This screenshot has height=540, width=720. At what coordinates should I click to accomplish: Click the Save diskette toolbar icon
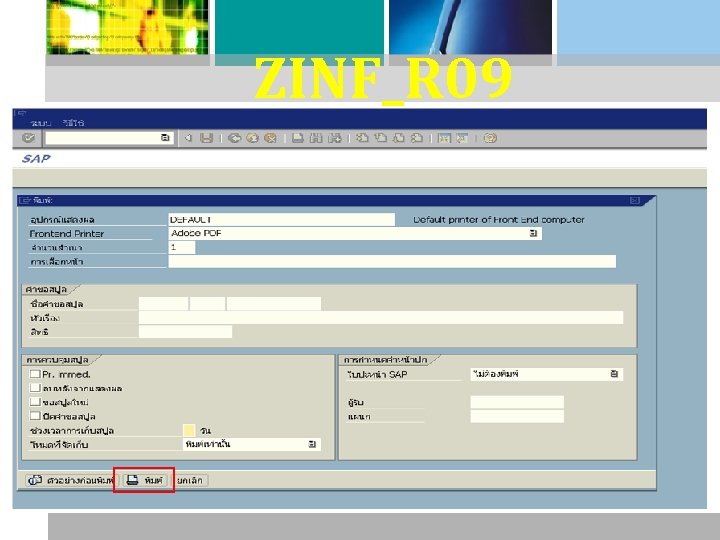click(x=207, y=138)
